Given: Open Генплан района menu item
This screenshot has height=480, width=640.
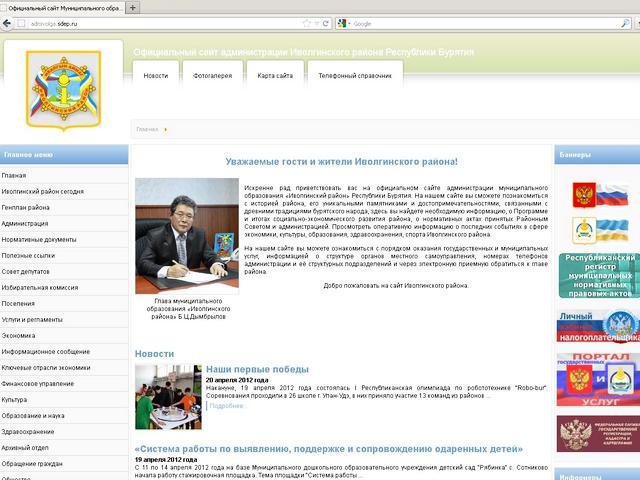Looking at the screenshot, I should click(64, 207).
